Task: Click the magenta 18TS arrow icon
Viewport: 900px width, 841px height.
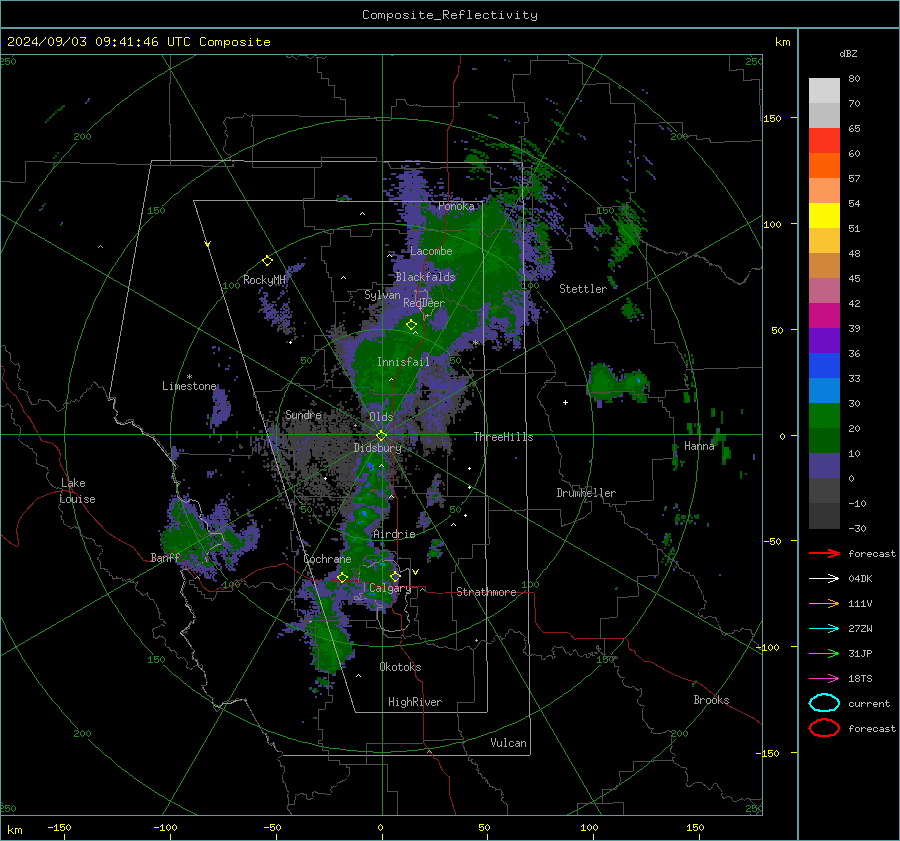Action: (824, 679)
